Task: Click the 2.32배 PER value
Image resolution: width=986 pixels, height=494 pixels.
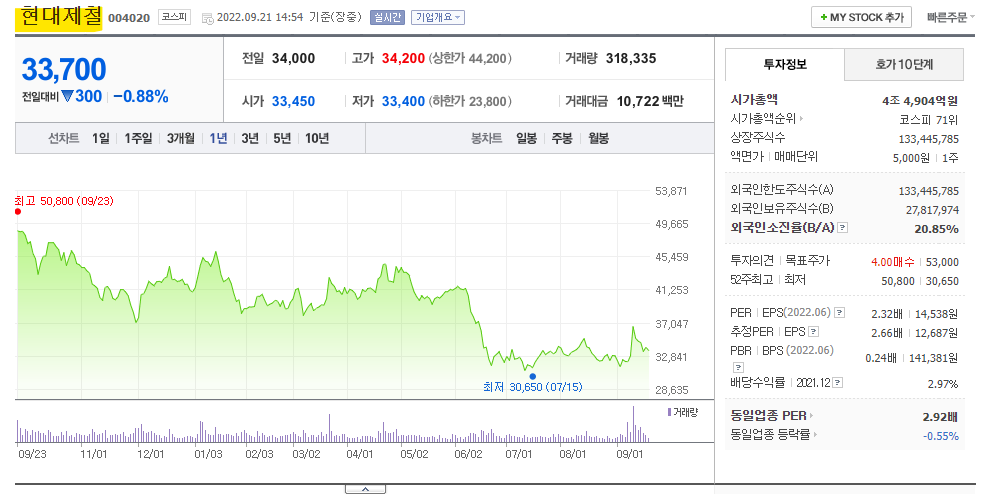Action: click(887, 314)
